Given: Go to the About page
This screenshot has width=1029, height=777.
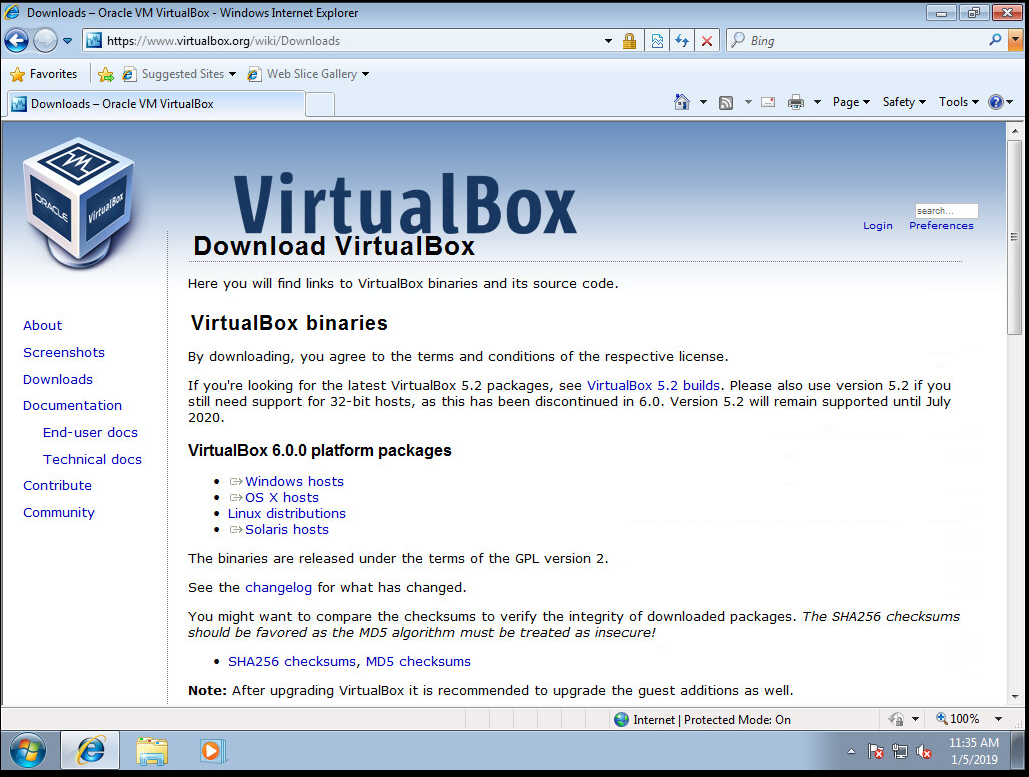Looking at the screenshot, I should pos(43,326).
